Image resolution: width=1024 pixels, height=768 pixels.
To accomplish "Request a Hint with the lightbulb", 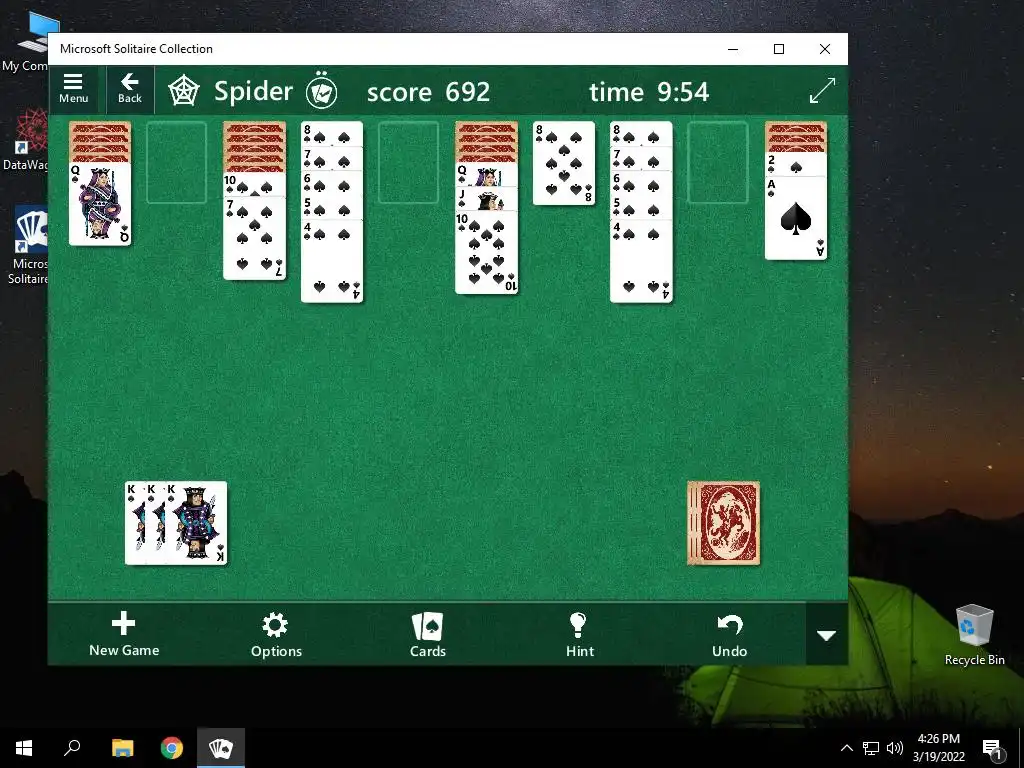I will 580,634.
